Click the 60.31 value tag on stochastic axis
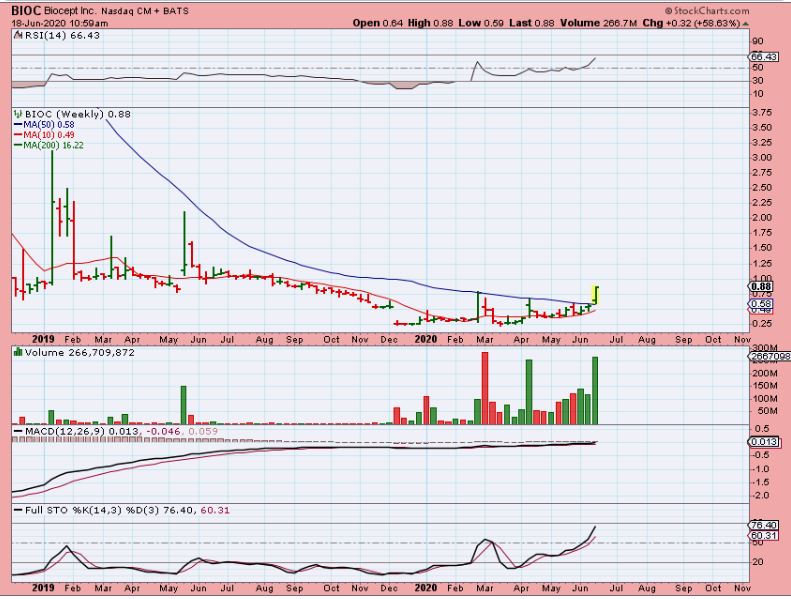Image resolution: width=791 pixels, height=599 pixels. (x=764, y=535)
